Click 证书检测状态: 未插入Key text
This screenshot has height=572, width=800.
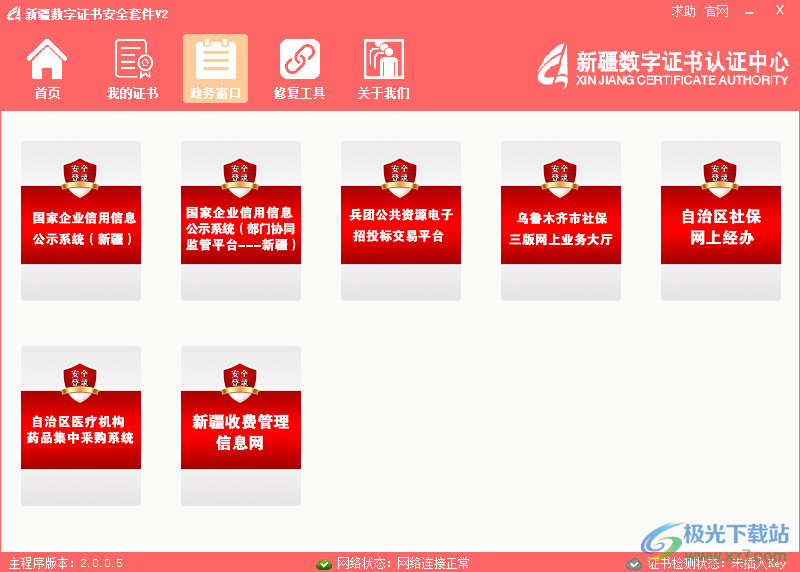(x=717, y=564)
